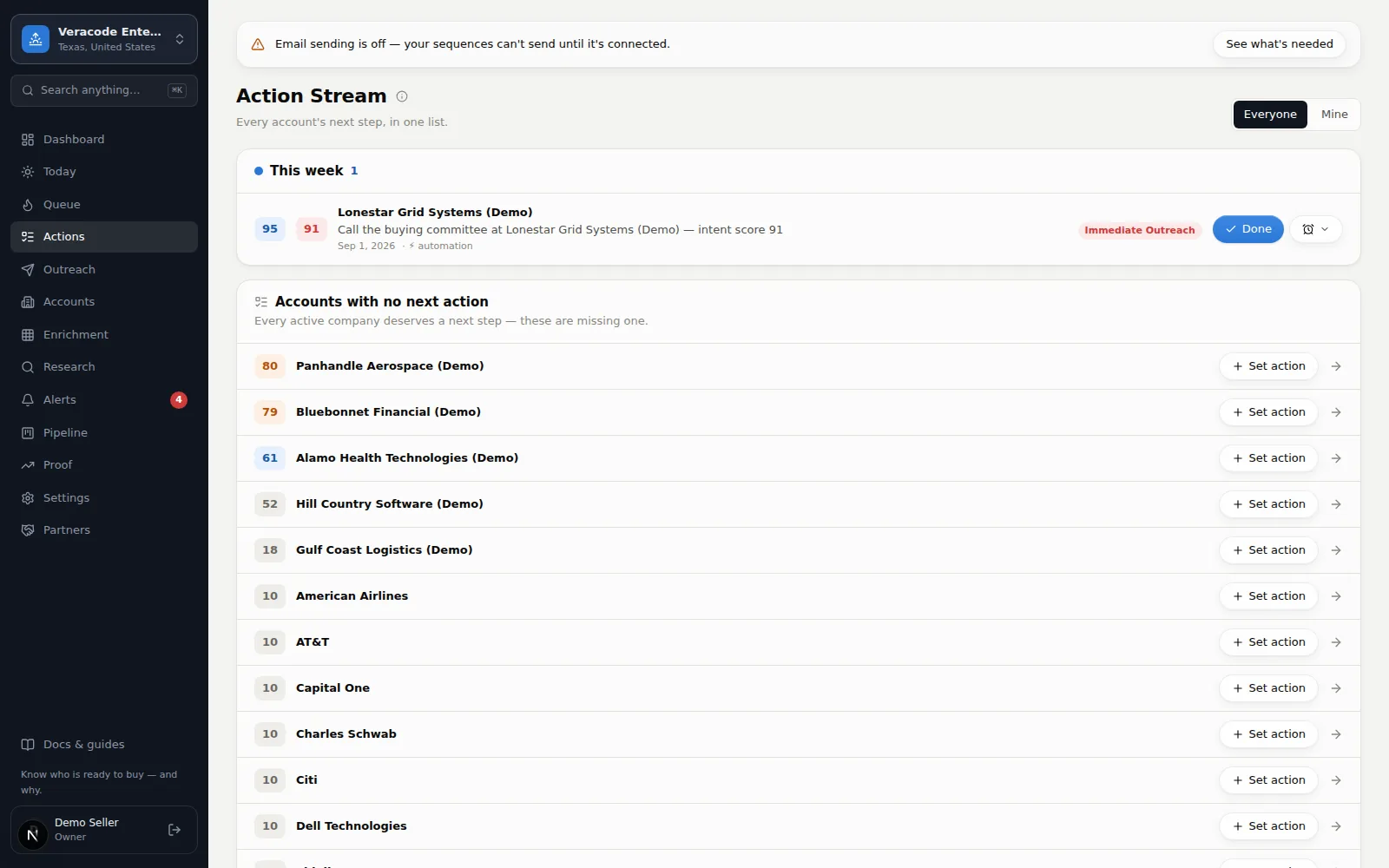Screen dimensions: 1389x868
Task: Mark Lonestar Grid Systems action as Done
Action: point(1247,229)
